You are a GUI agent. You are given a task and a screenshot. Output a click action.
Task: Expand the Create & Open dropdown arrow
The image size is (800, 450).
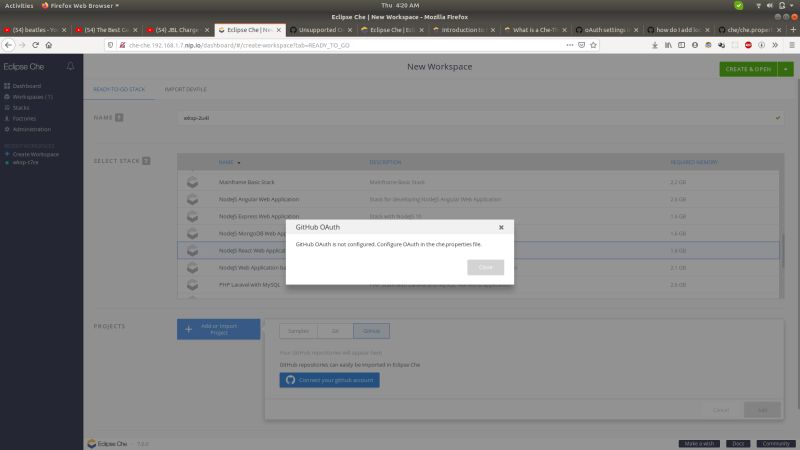tap(786, 69)
